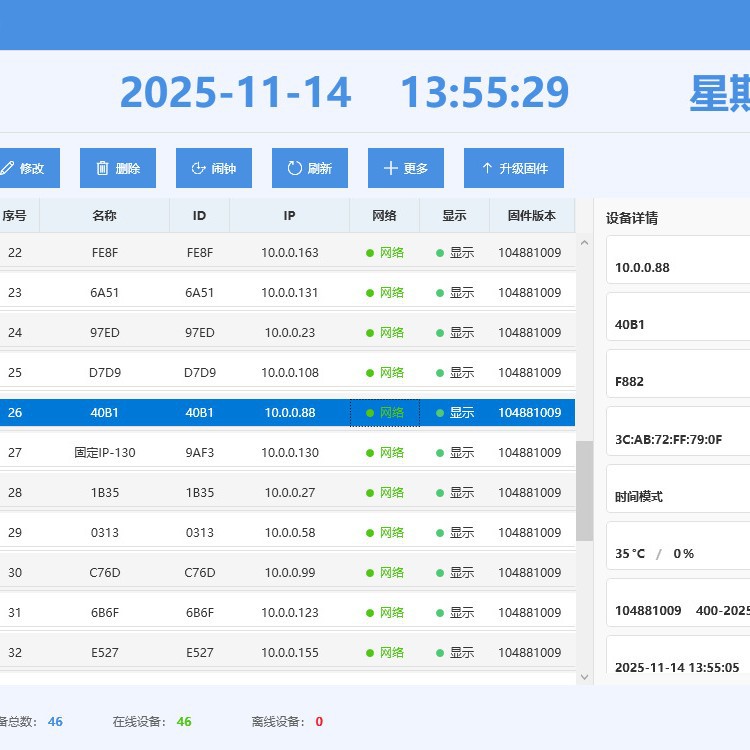Click firmware version cell in row 30
The width and height of the screenshot is (750, 750).
pos(529,573)
